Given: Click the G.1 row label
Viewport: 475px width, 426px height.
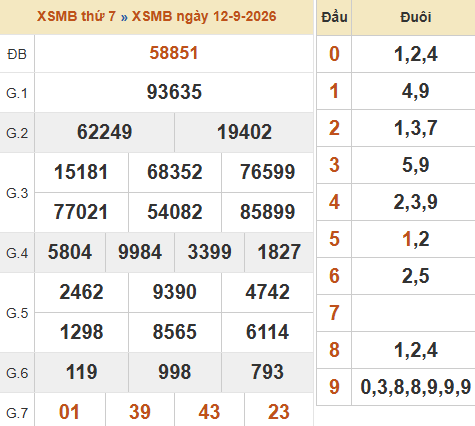Looking at the screenshot, I should click(x=17, y=93).
